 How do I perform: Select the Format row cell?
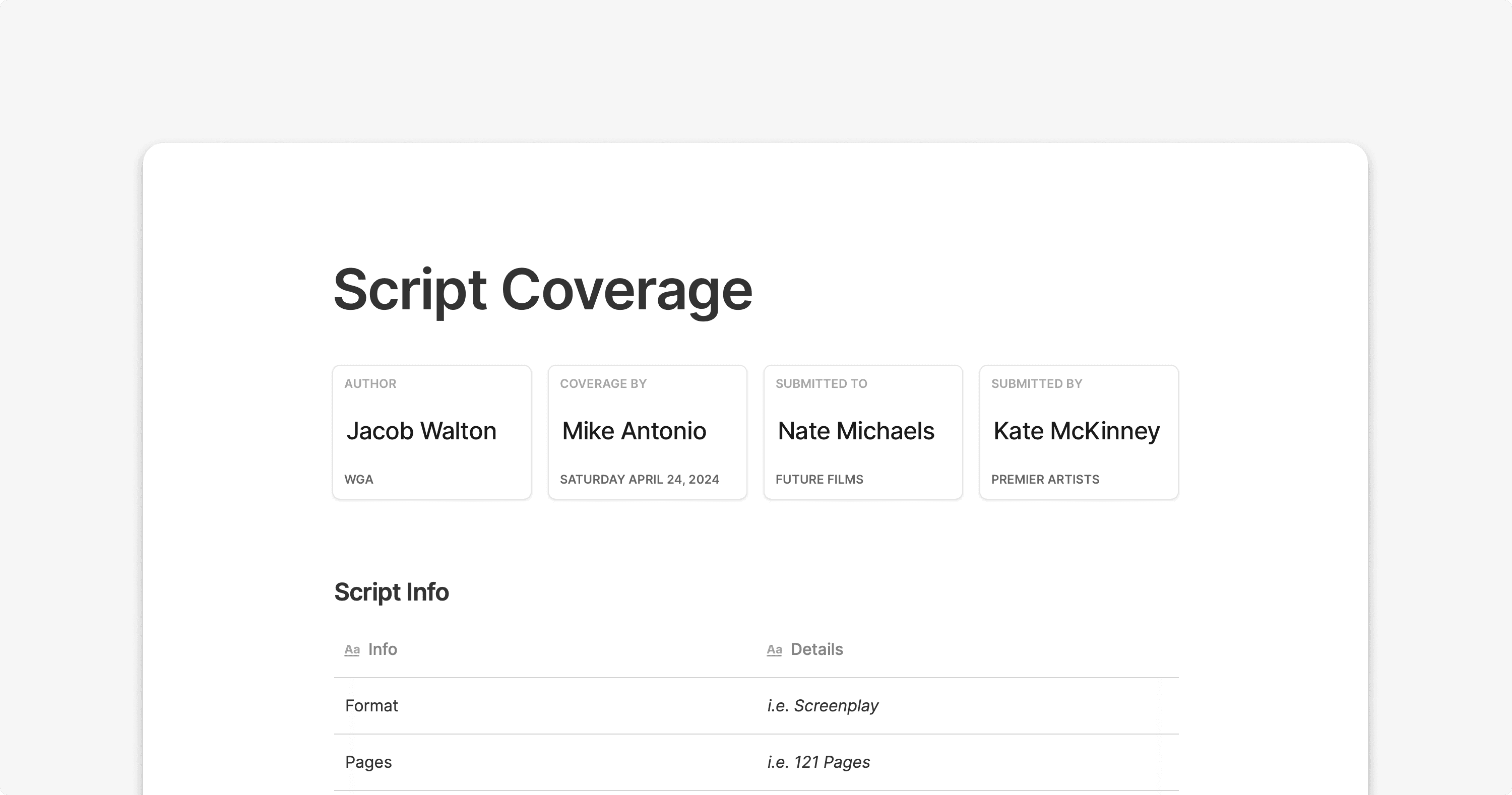pos(371,706)
